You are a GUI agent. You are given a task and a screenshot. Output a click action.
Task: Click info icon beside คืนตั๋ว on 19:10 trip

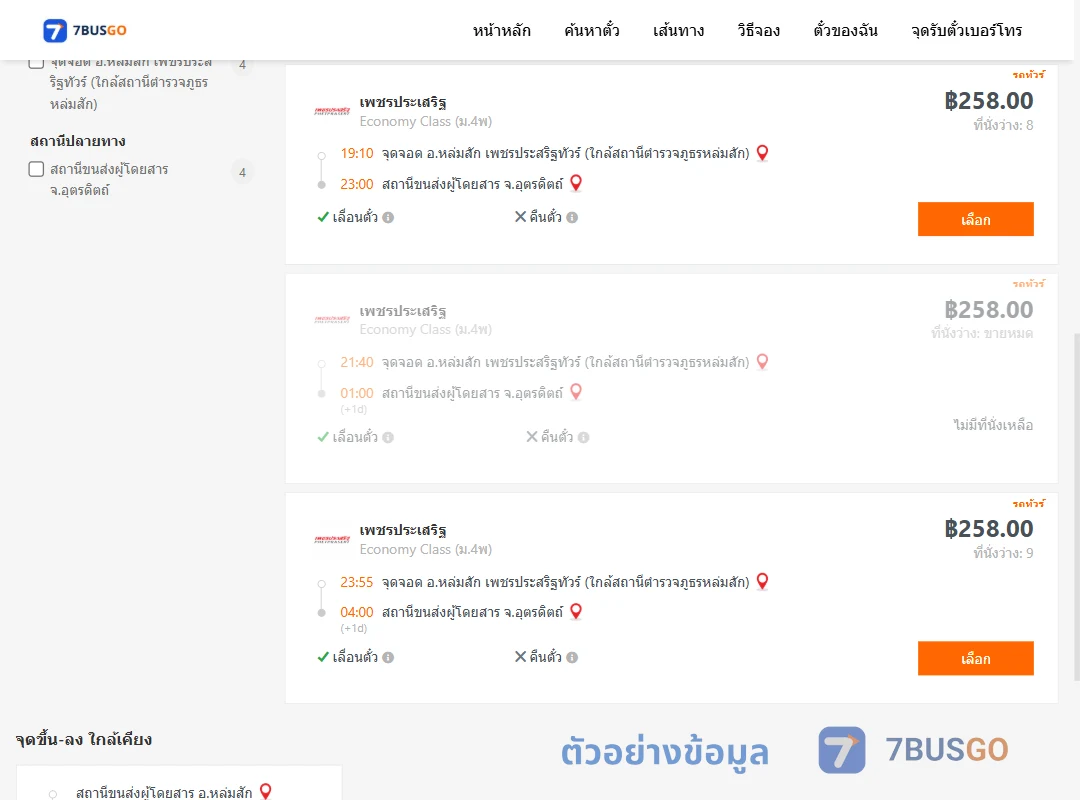[572, 218]
